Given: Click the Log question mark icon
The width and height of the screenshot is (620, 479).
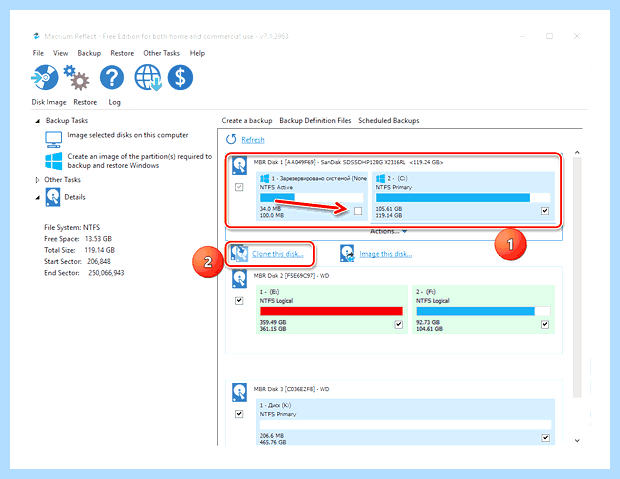Looking at the screenshot, I should [112, 77].
